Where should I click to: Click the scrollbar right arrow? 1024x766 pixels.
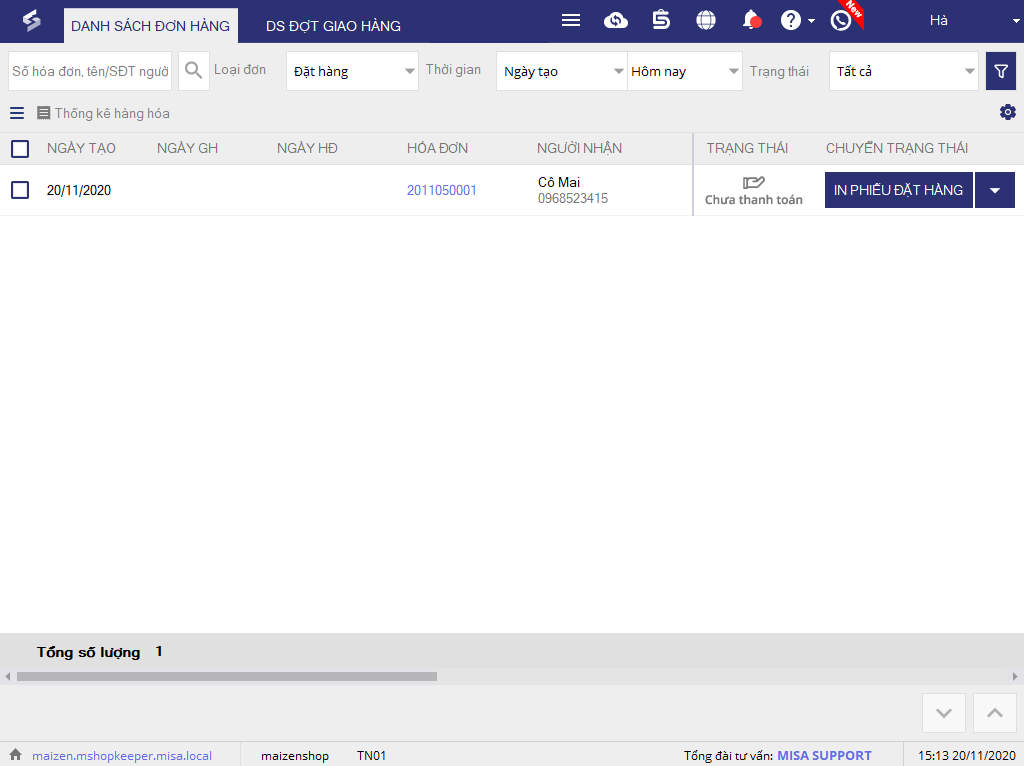click(x=1015, y=677)
